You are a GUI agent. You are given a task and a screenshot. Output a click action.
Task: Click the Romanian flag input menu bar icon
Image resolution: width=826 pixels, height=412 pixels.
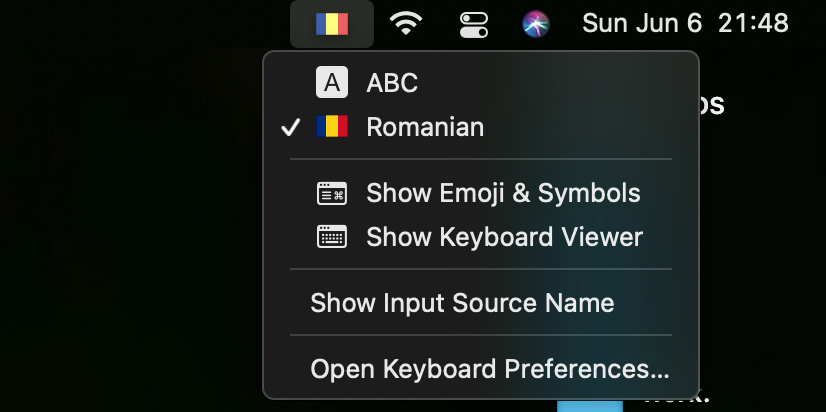[x=332, y=23]
